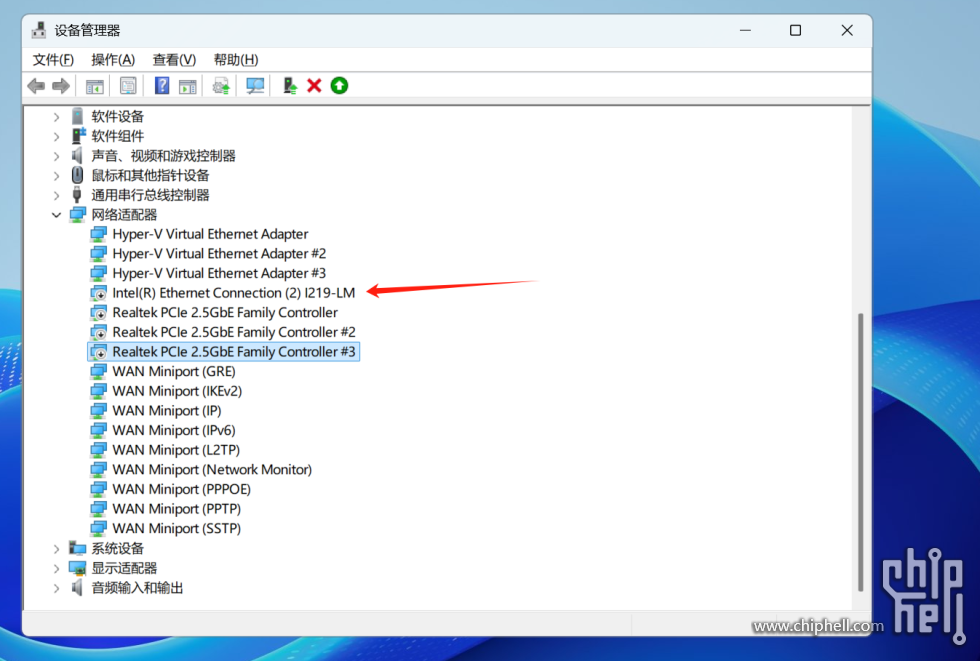Select Hyper-V Virtual Ethernet Adapter #3
The height and width of the screenshot is (661, 980).
point(219,273)
